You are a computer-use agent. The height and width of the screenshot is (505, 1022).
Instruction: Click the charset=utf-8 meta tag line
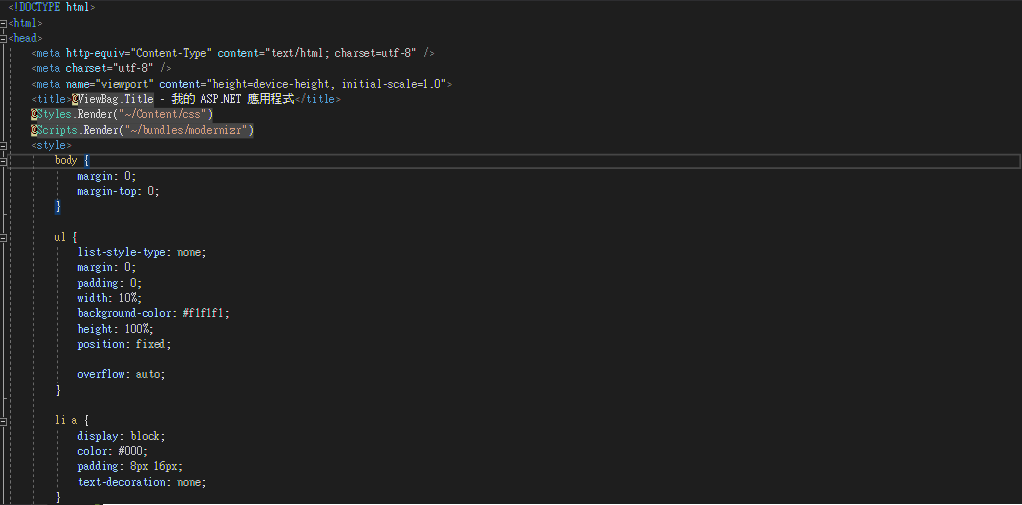pos(101,68)
